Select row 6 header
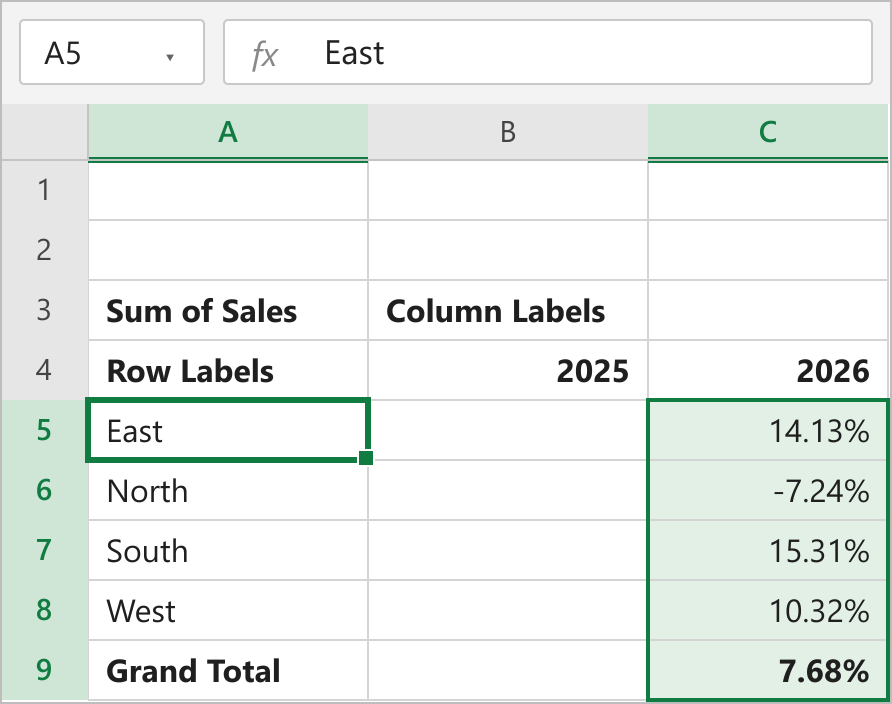Image resolution: width=892 pixels, height=704 pixels. point(44,490)
